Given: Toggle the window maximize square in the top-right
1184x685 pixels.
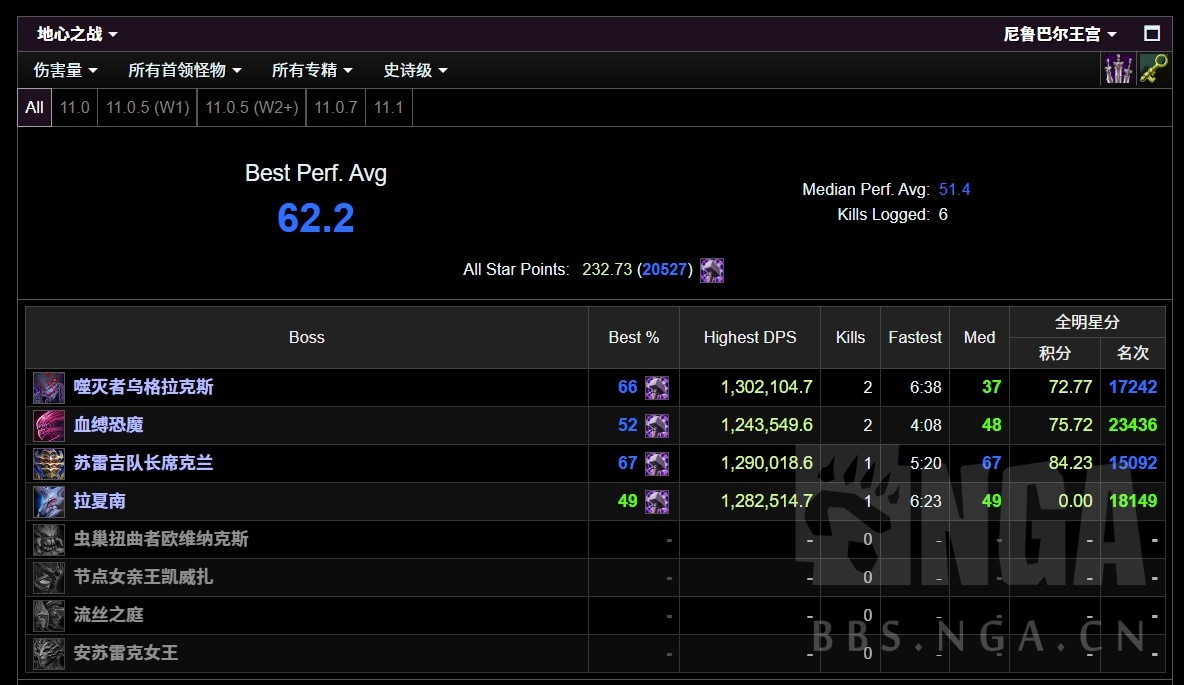Looking at the screenshot, I should pos(1152,33).
